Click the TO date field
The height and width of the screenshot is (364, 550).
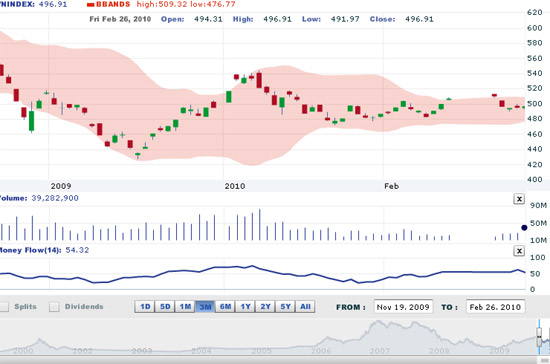click(495, 307)
